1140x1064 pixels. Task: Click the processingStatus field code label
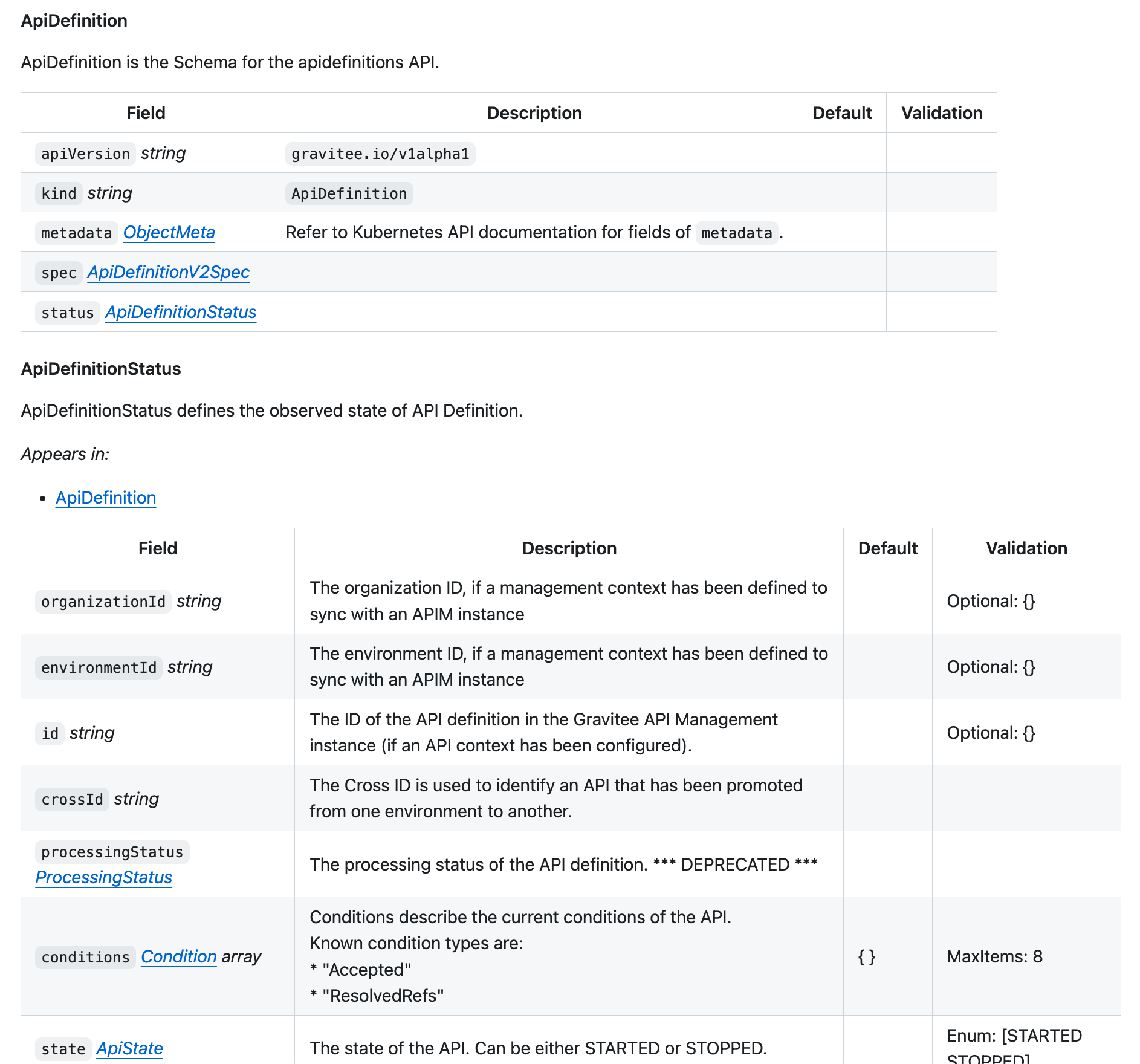point(112,852)
